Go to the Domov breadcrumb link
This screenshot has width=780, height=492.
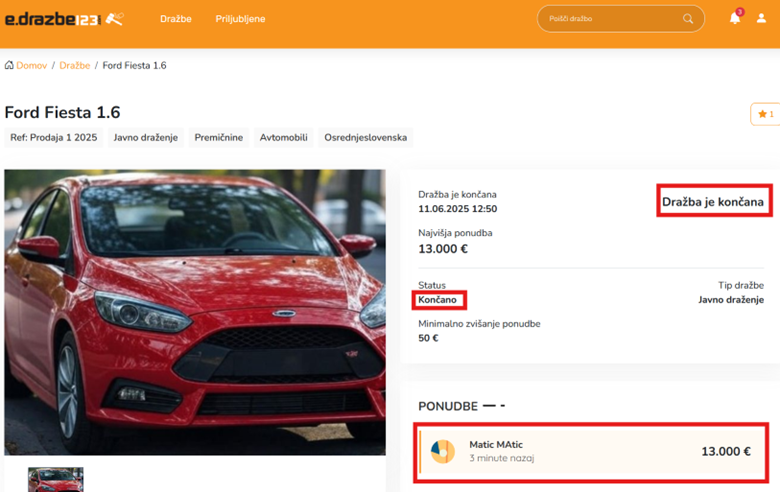click(32, 65)
